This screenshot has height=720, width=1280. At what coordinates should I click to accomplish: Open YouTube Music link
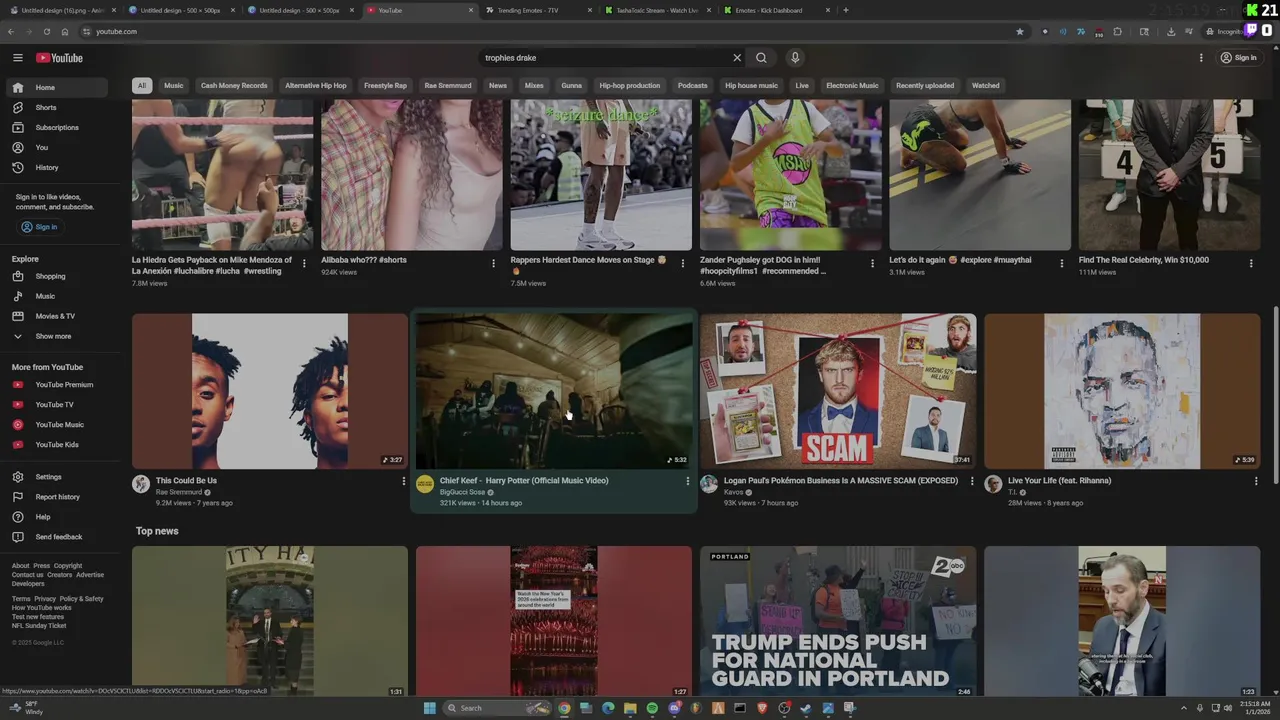[x=59, y=425]
